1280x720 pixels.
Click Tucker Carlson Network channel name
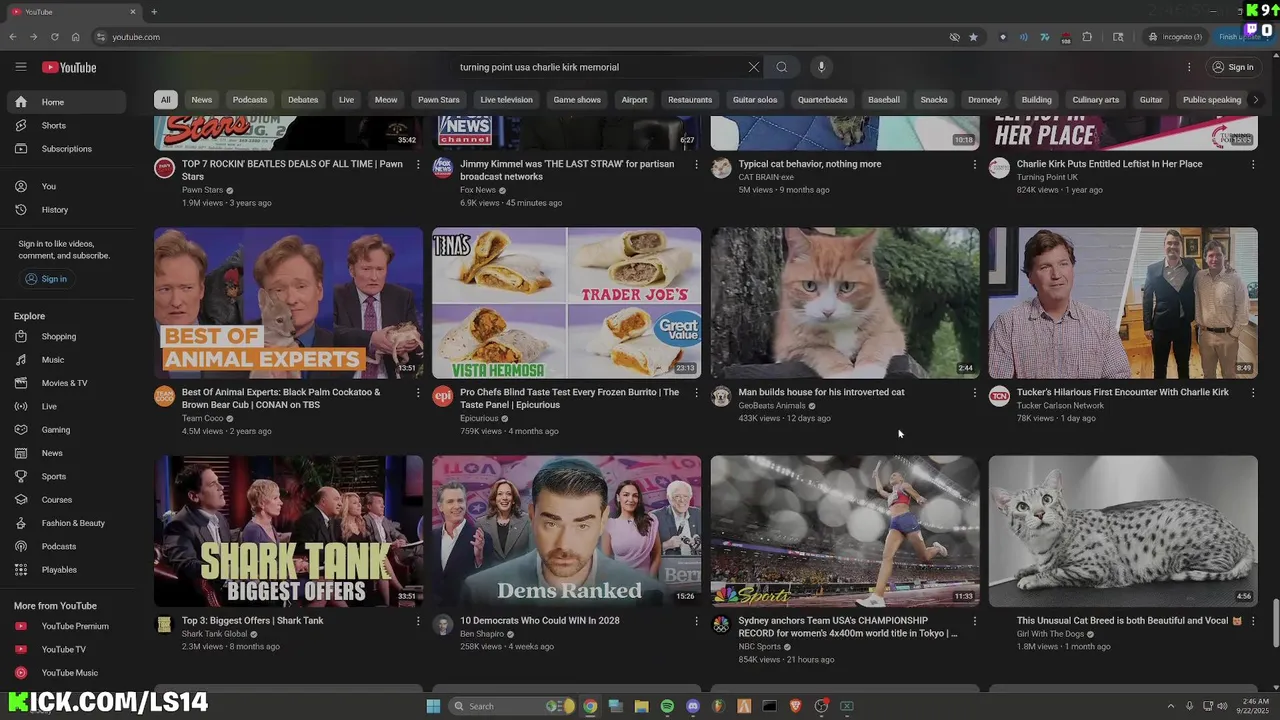(x=1060, y=406)
